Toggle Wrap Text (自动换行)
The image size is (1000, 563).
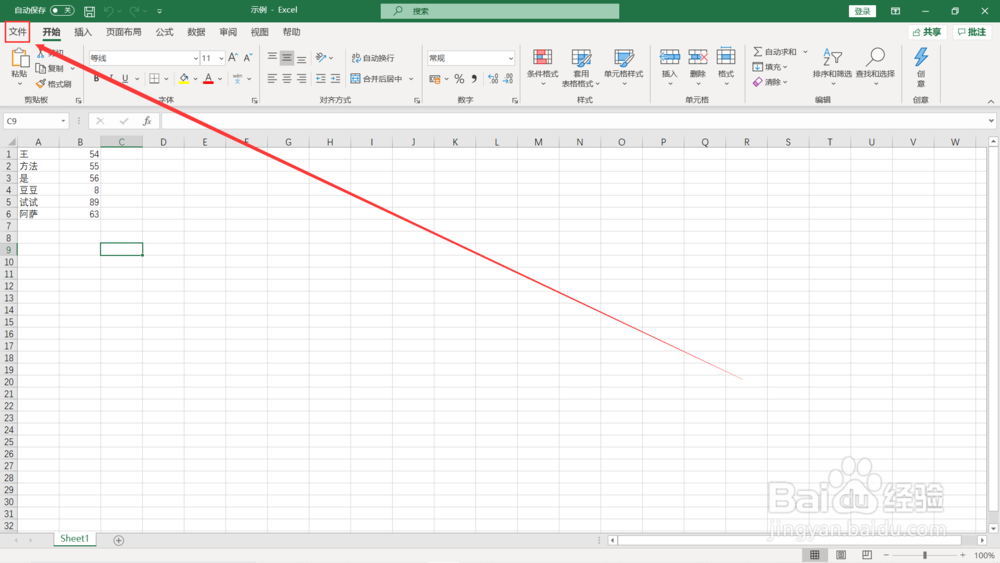373,58
